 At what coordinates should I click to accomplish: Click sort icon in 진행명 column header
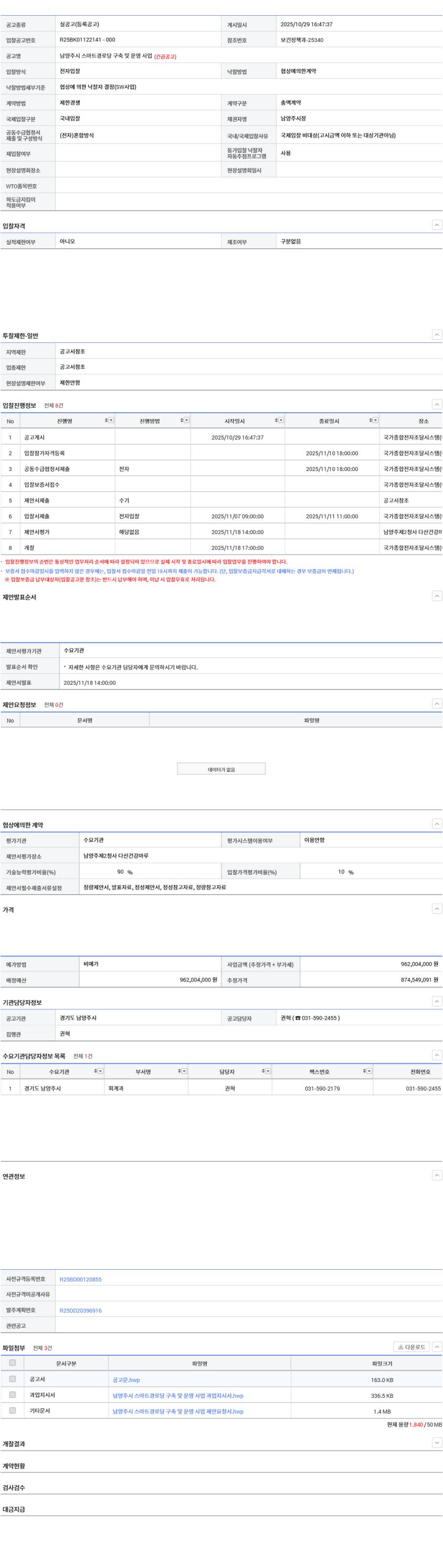point(106,421)
